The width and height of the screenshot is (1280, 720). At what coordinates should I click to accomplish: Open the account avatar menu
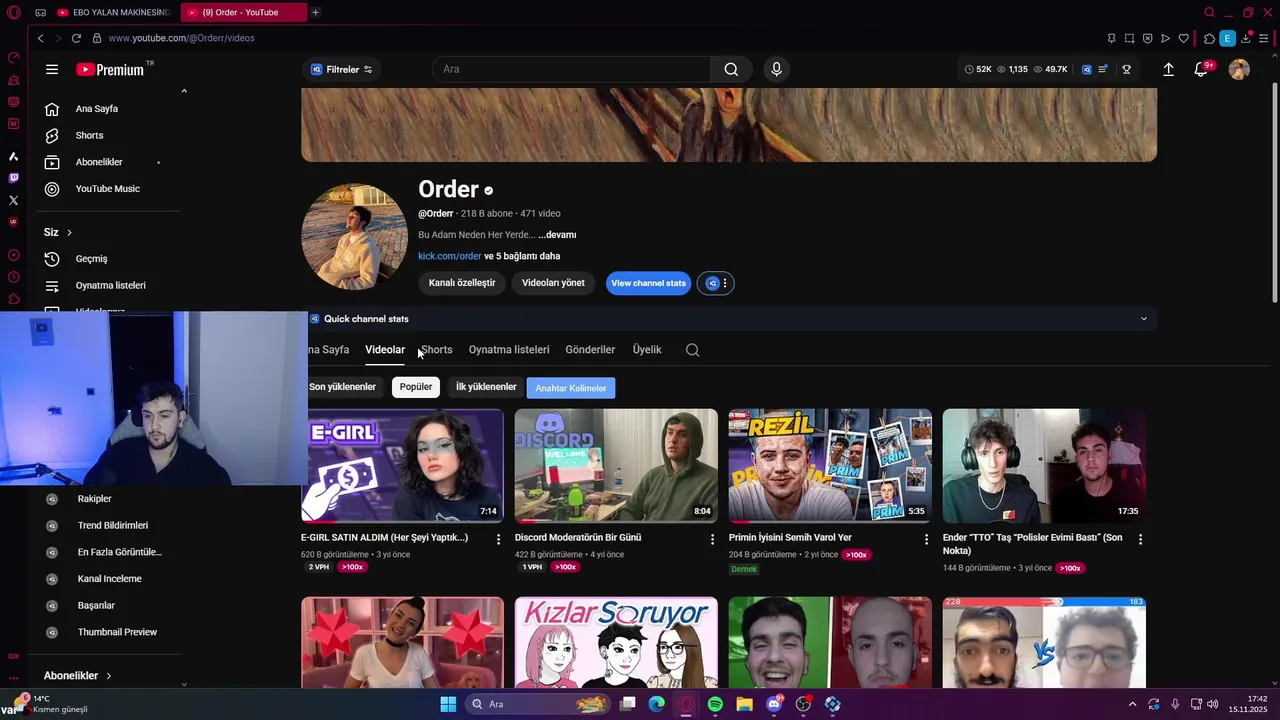pos(1239,69)
